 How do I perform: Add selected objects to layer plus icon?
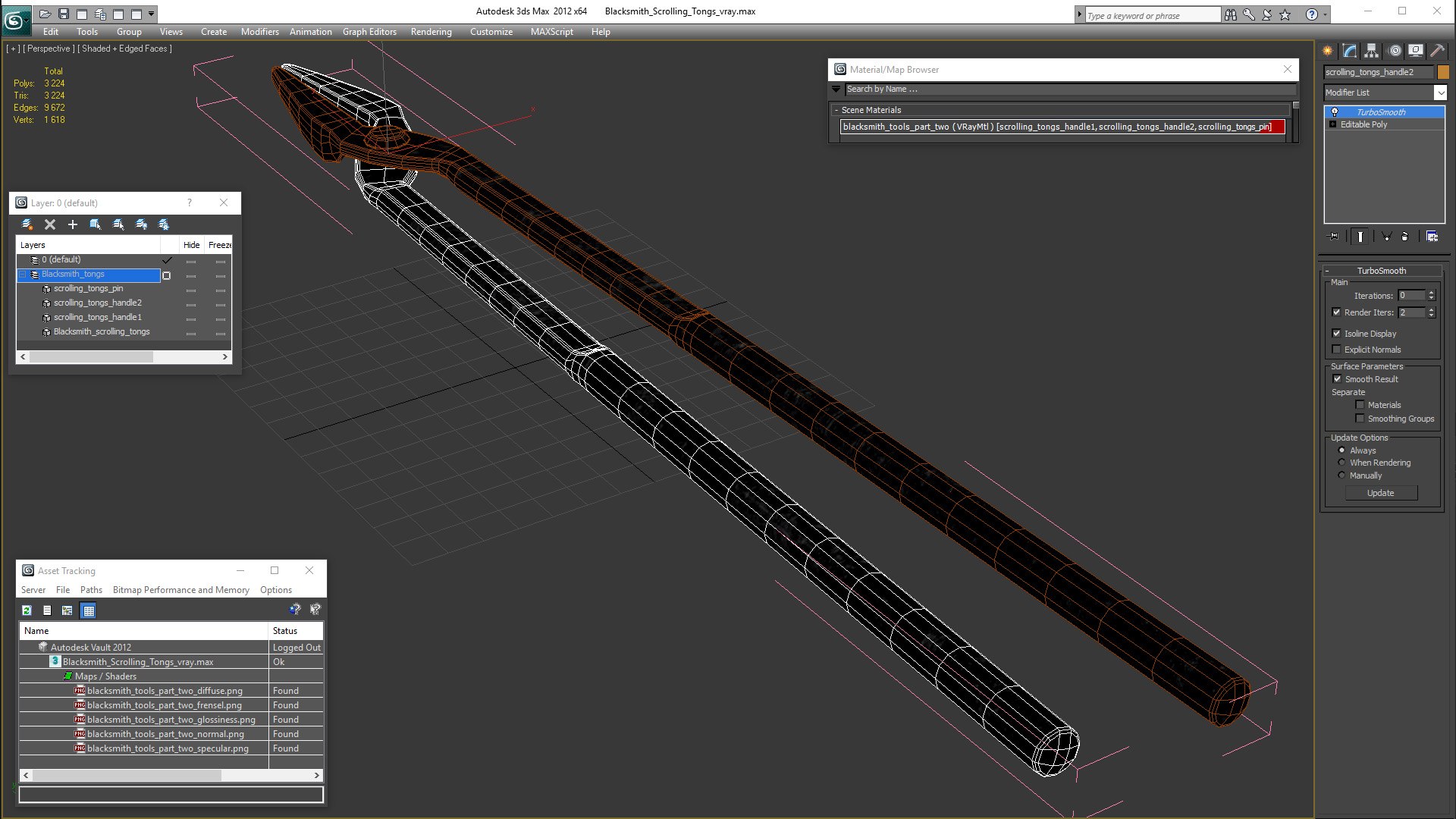click(73, 224)
